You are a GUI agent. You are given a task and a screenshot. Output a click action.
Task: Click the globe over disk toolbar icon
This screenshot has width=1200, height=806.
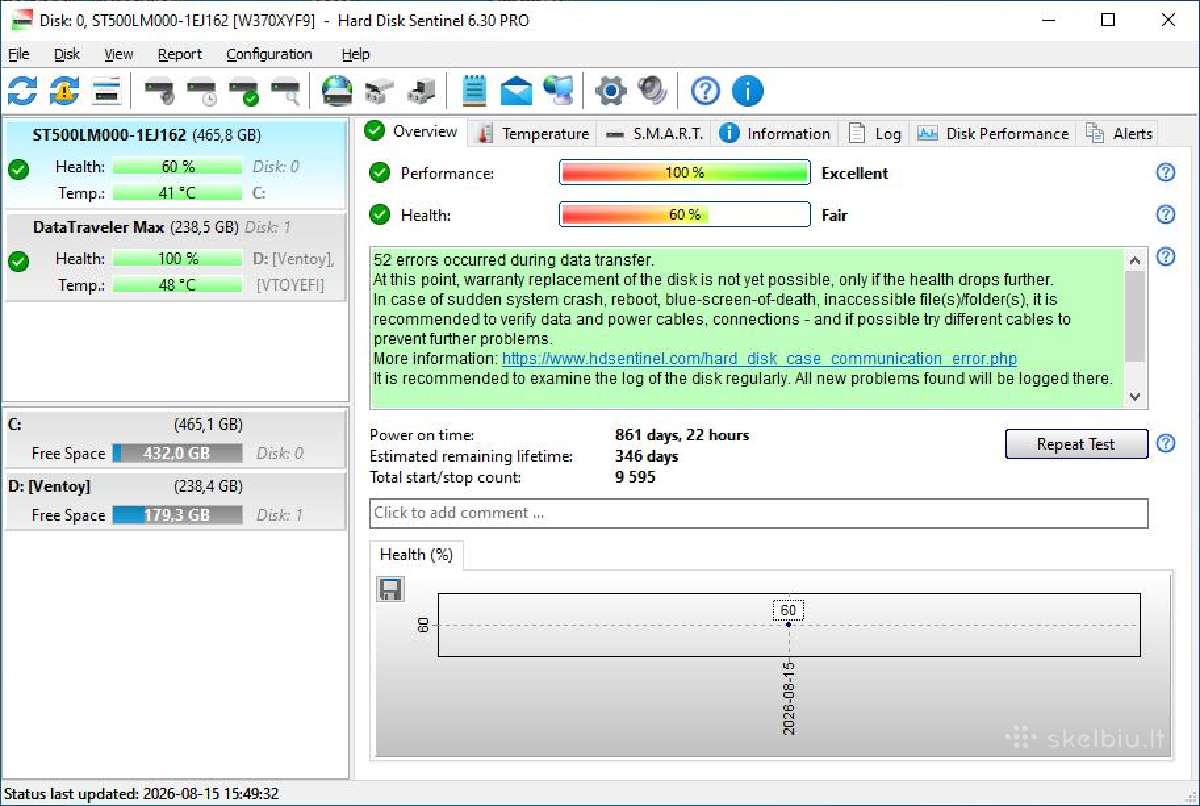pos(337,91)
